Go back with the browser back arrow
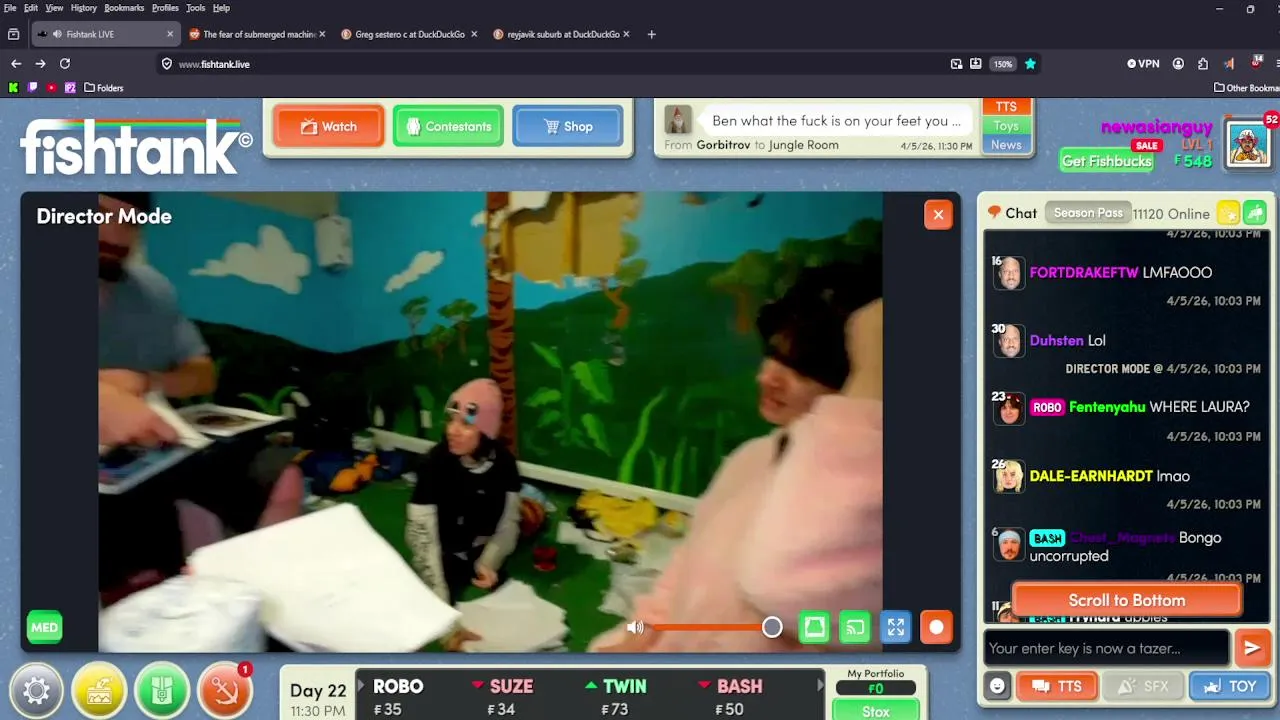Image resolution: width=1280 pixels, height=720 pixels. coord(16,64)
